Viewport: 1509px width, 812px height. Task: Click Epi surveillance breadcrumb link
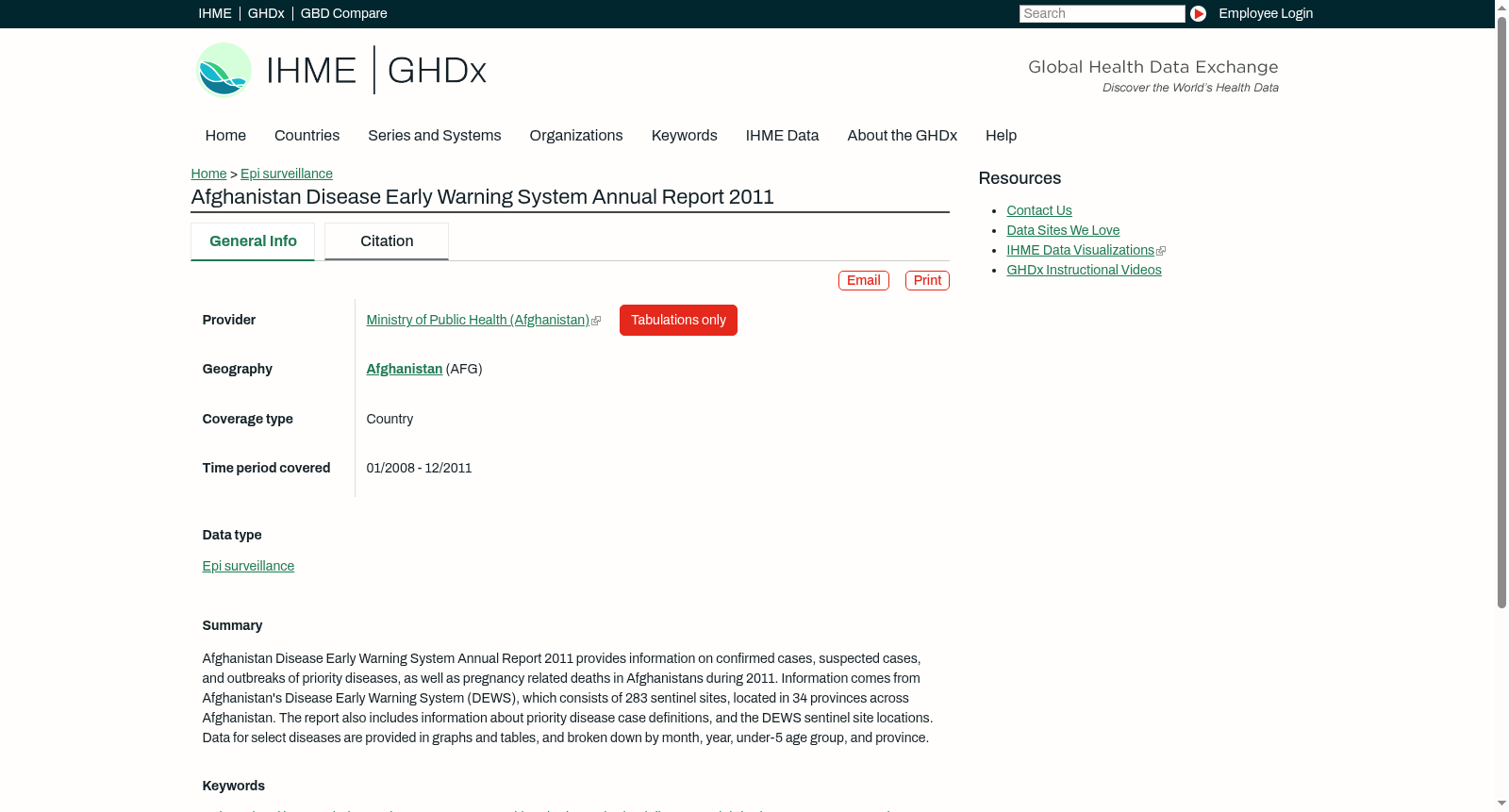click(287, 174)
